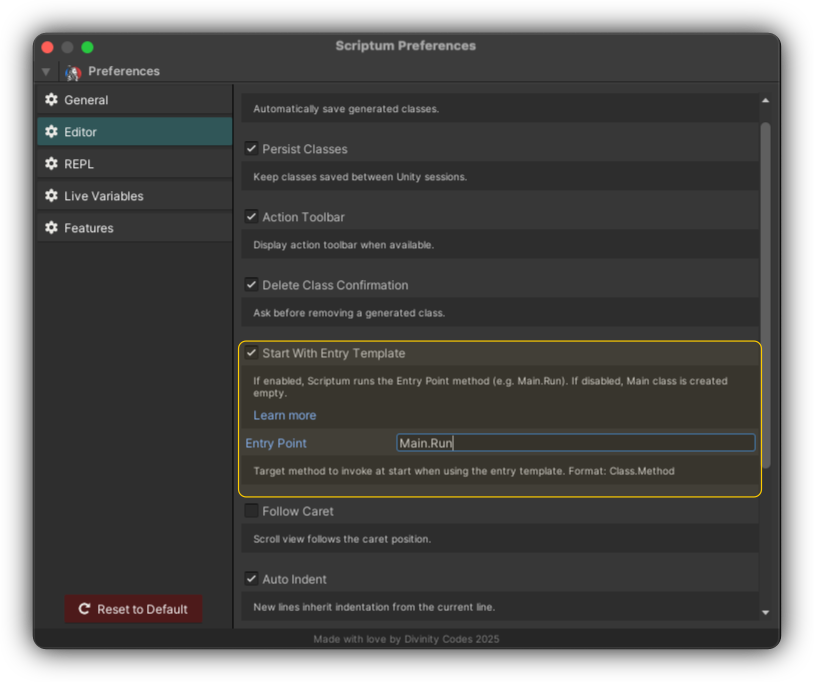Click the Scriptum logo icon beside Preferences
The width and height of the screenshot is (814, 682).
[73, 73]
